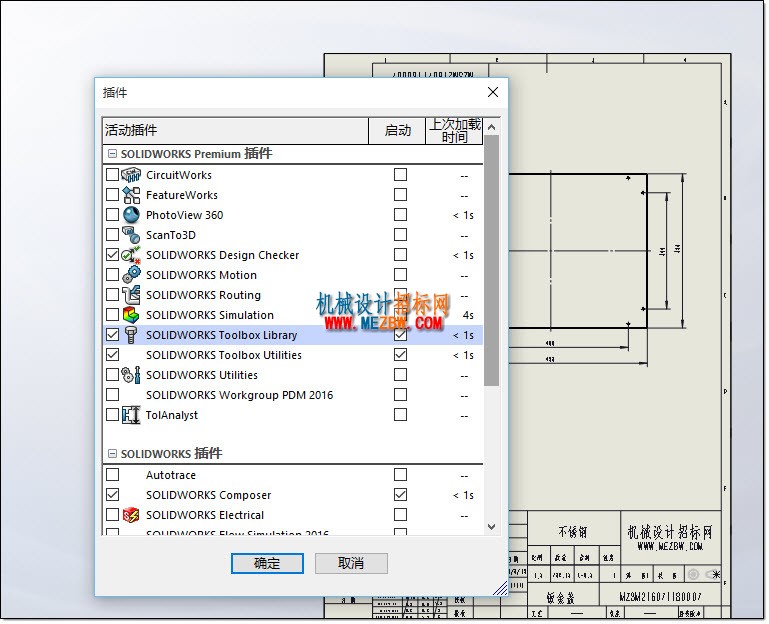769x624 pixels.
Task: Tick PhotoView 360 startup checkbox
Action: 400,215
